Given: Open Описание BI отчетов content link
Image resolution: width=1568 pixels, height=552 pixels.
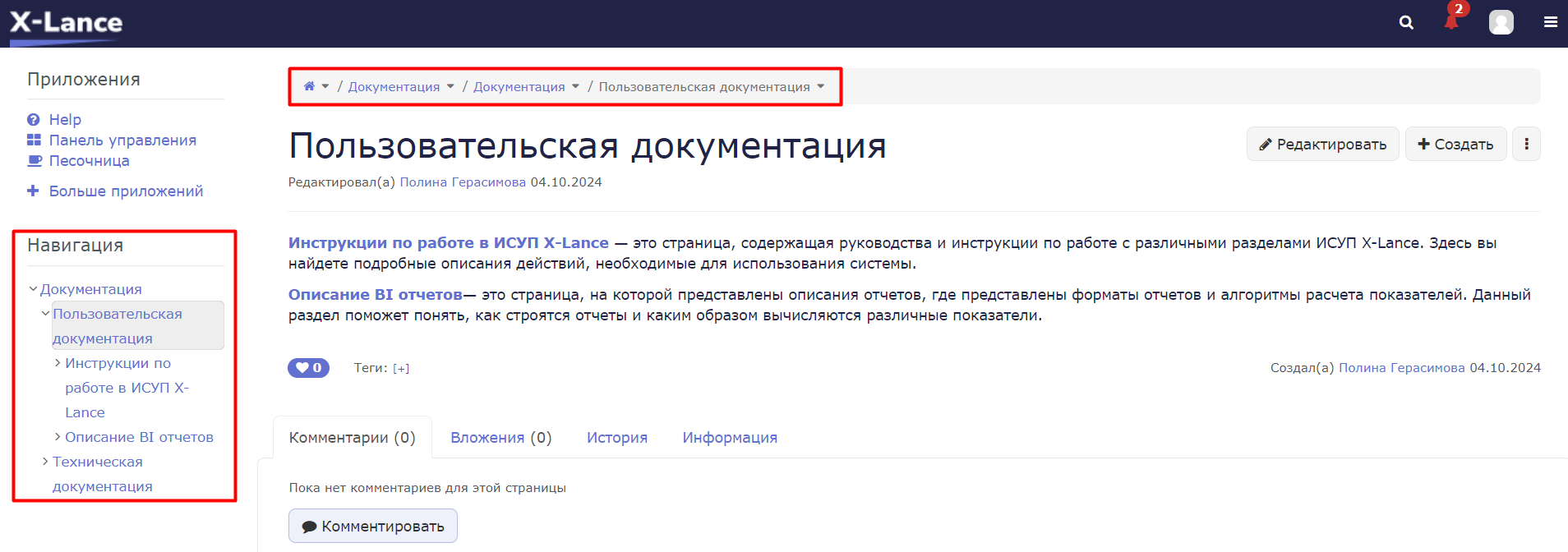Looking at the screenshot, I should (376, 295).
